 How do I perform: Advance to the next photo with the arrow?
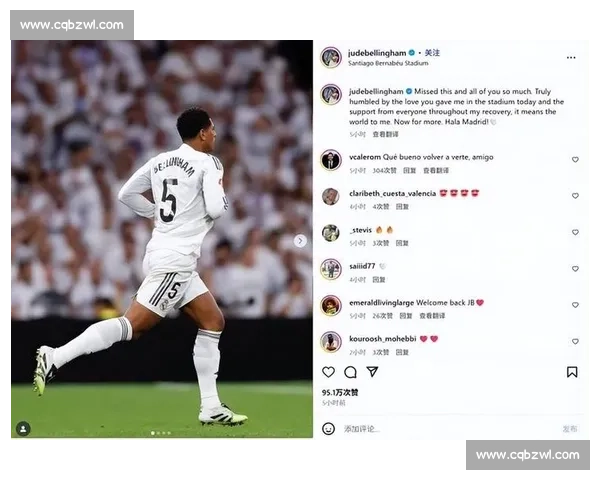pyautogui.click(x=300, y=241)
